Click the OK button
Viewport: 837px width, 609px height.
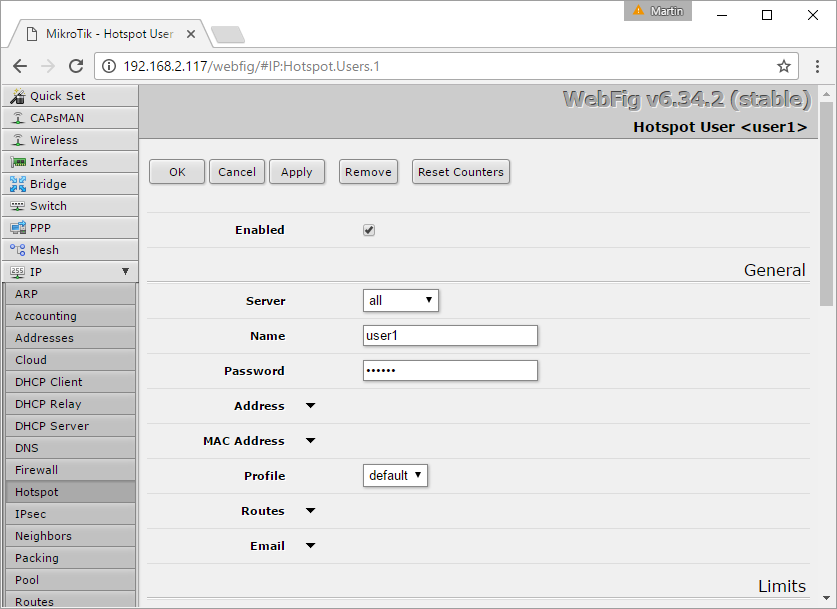click(x=177, y=172)
